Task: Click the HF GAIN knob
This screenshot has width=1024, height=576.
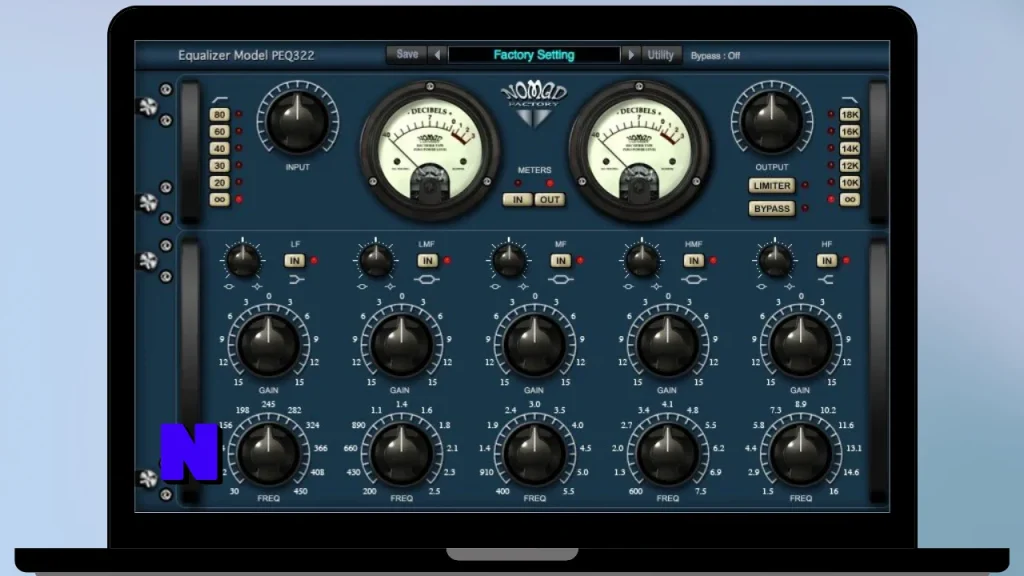Action: (801, 344)
